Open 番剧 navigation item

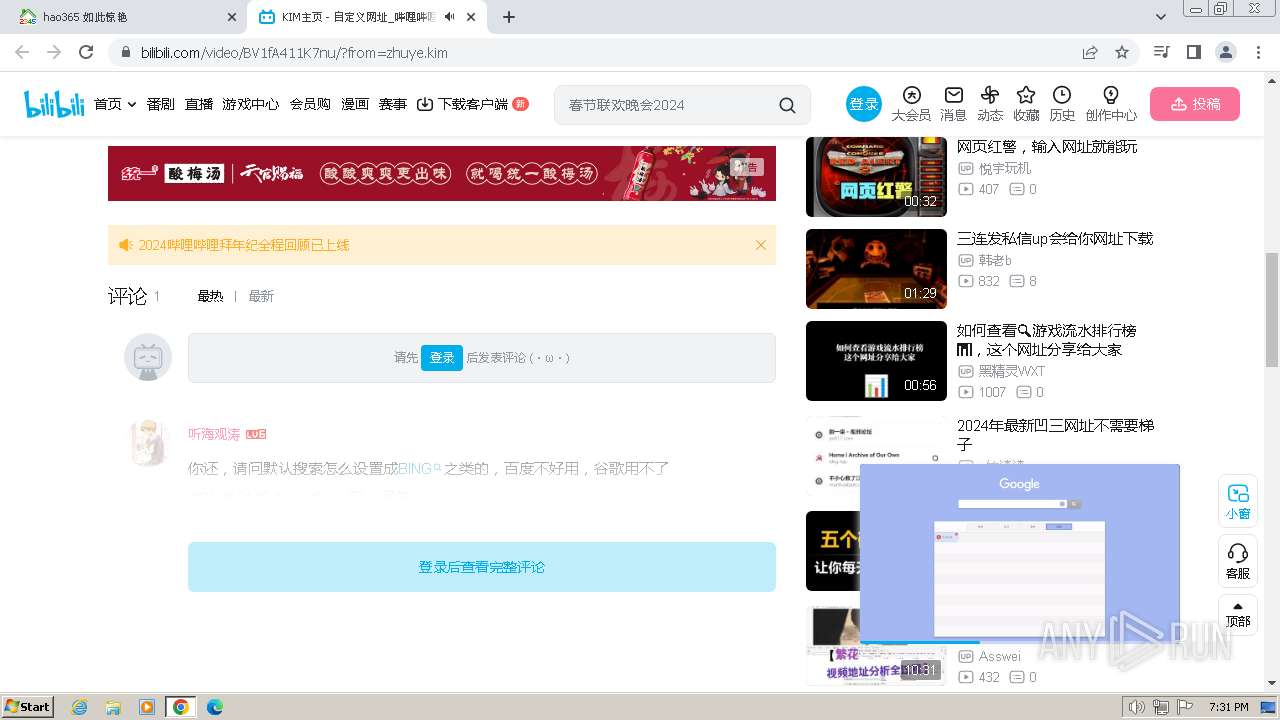click(x=161, y=104)
